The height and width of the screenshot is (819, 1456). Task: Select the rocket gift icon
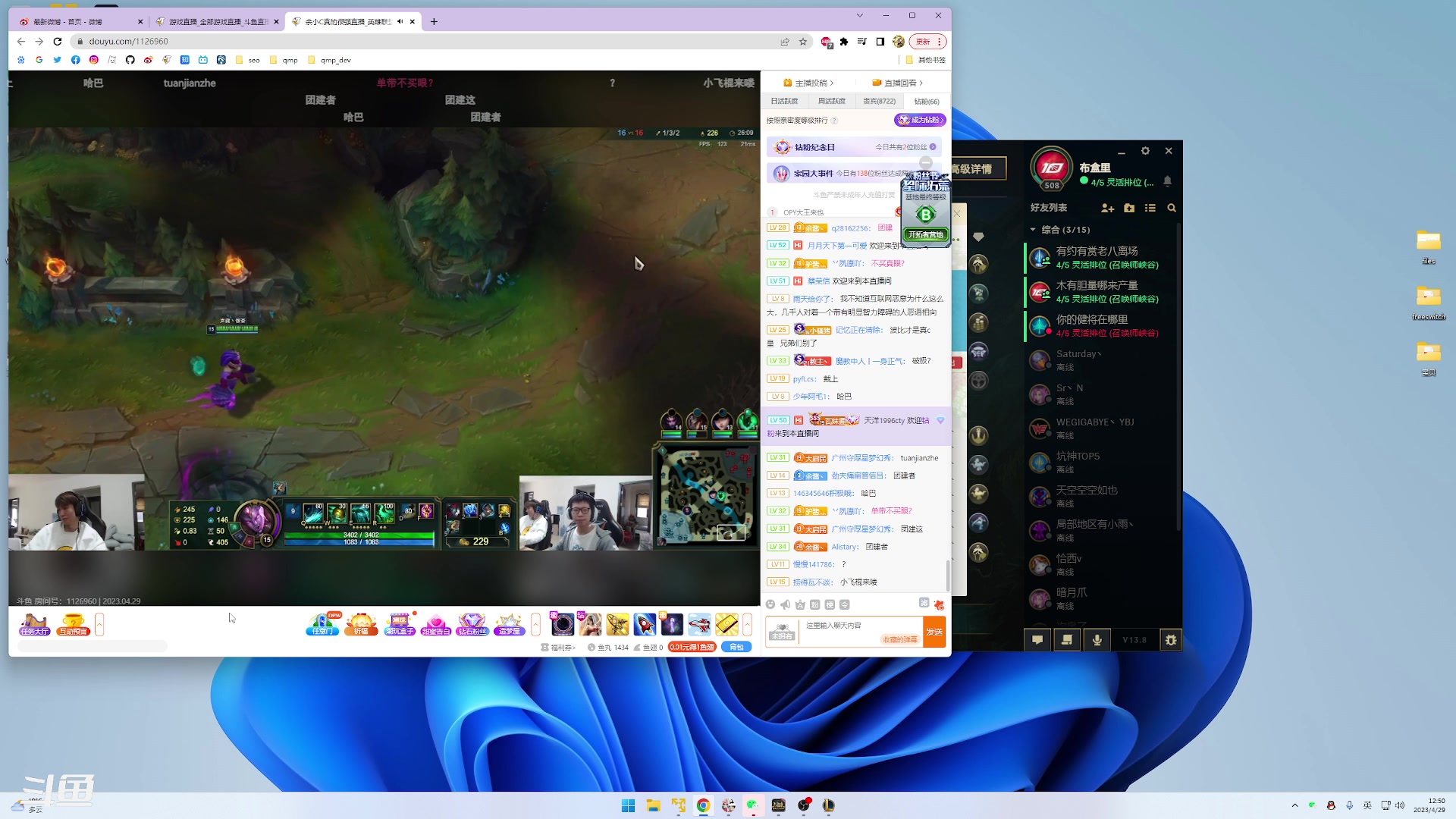click(x=645, y=624)
